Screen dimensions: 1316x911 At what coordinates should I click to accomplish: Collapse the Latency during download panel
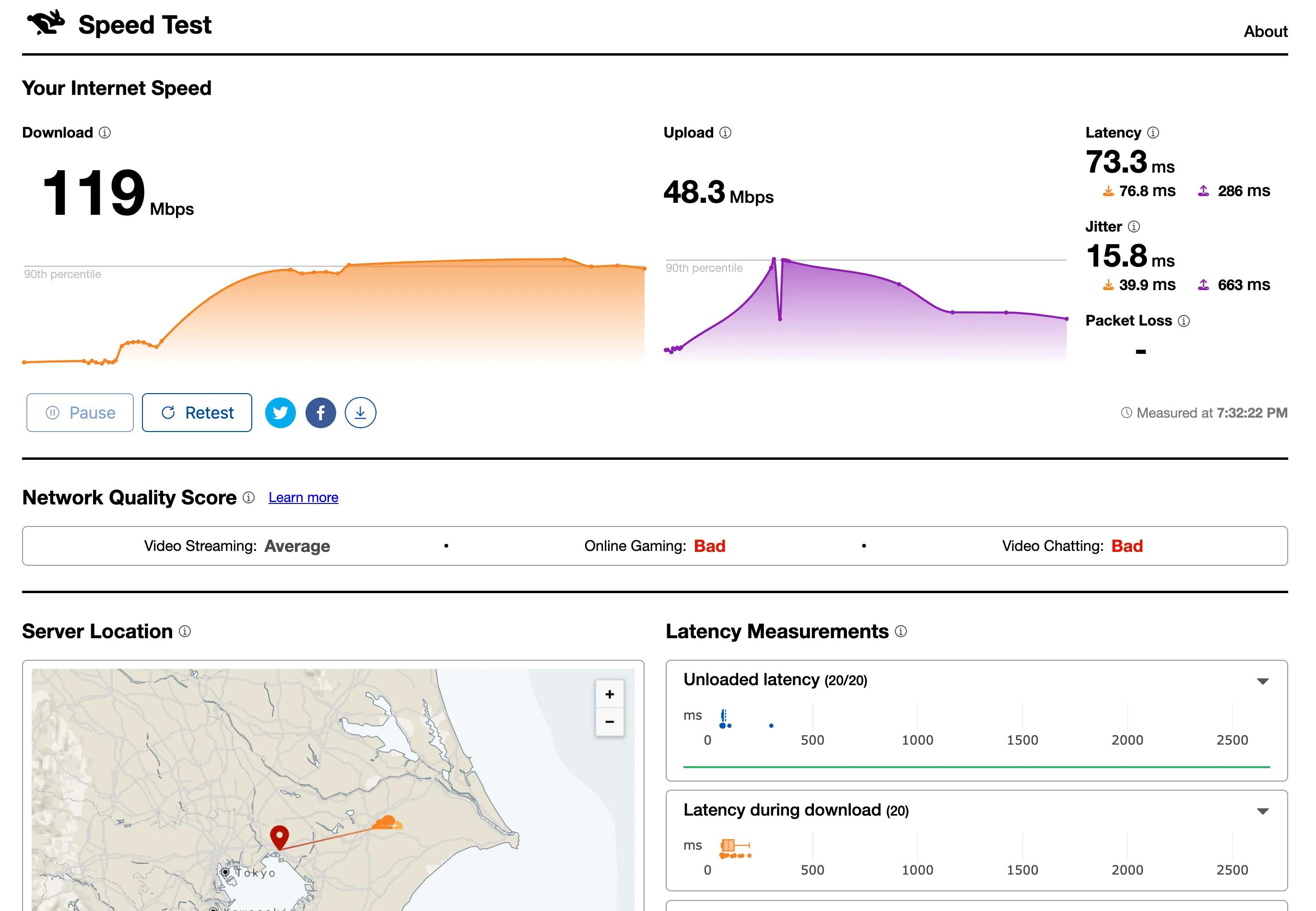(x=1262, y=811)
